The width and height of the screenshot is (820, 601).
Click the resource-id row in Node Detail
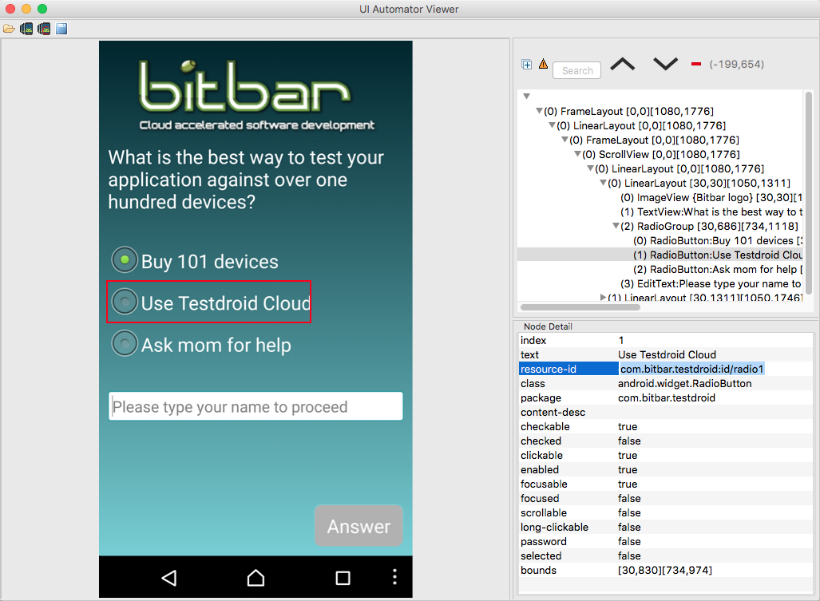[x=666, y=369]
